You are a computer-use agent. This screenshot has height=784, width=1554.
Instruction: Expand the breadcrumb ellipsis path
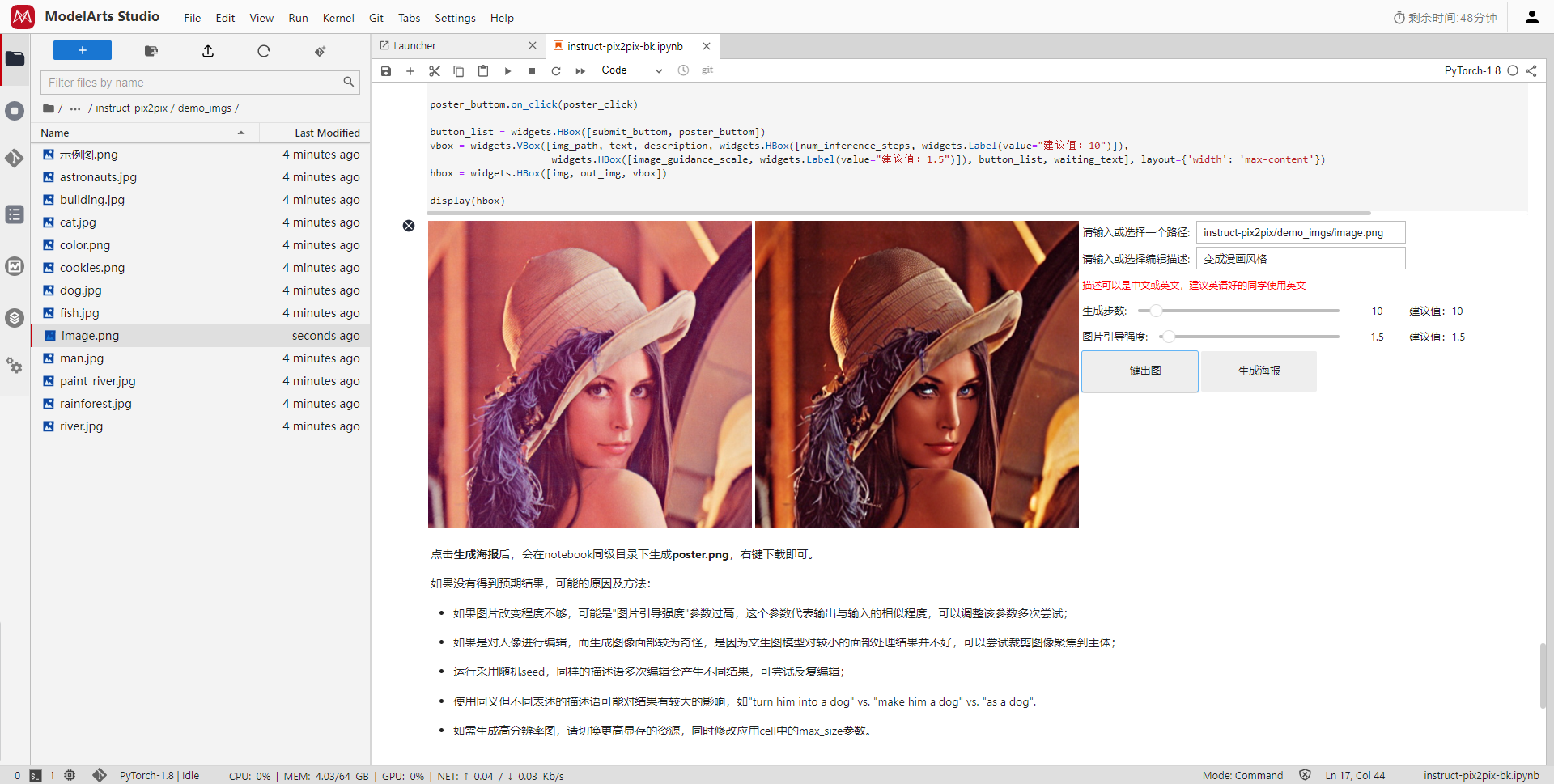click(x=75, y=108)
